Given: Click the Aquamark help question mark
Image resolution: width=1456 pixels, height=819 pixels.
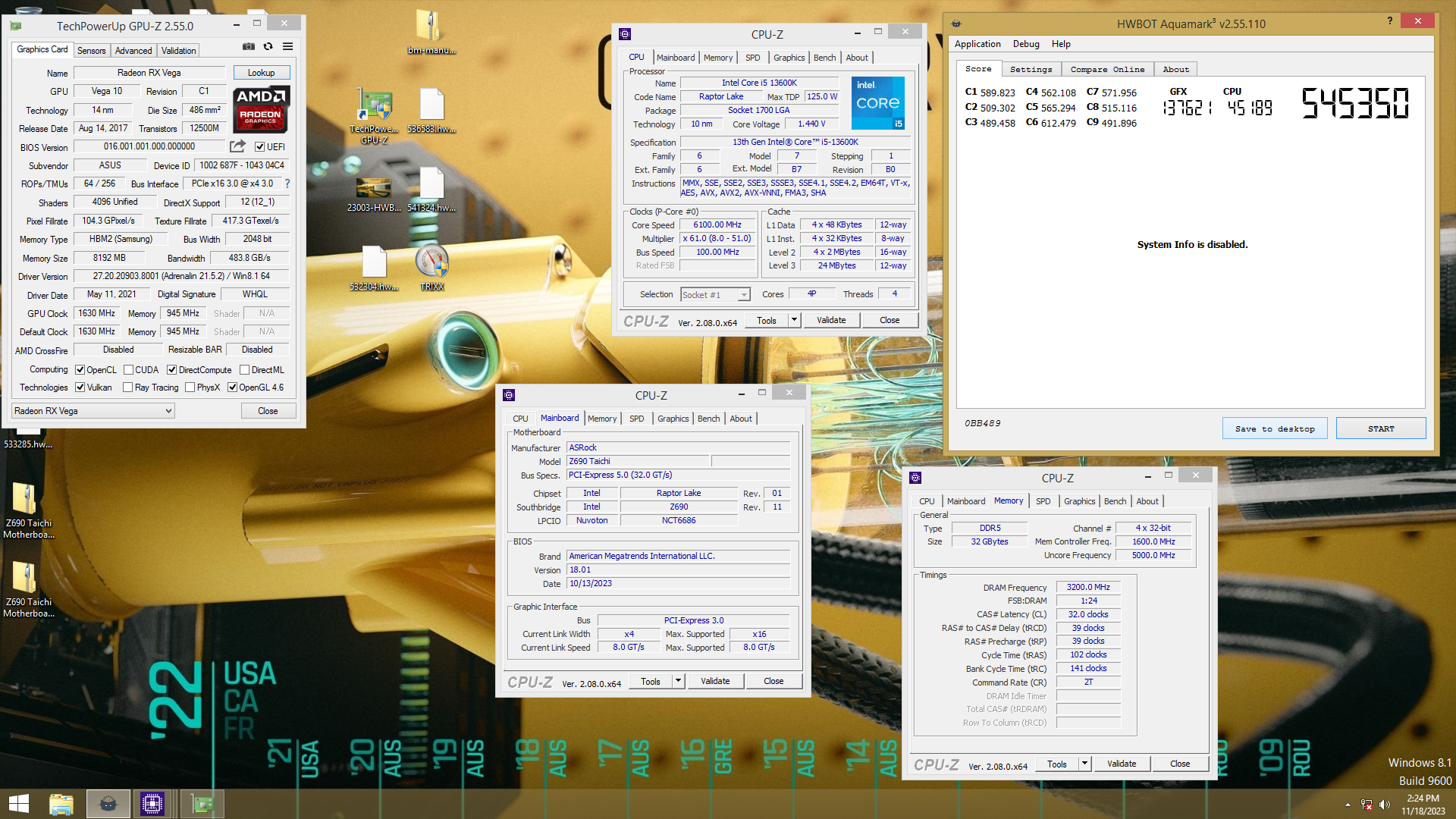Looking at the screenshot, I should tap(1390, 21).
